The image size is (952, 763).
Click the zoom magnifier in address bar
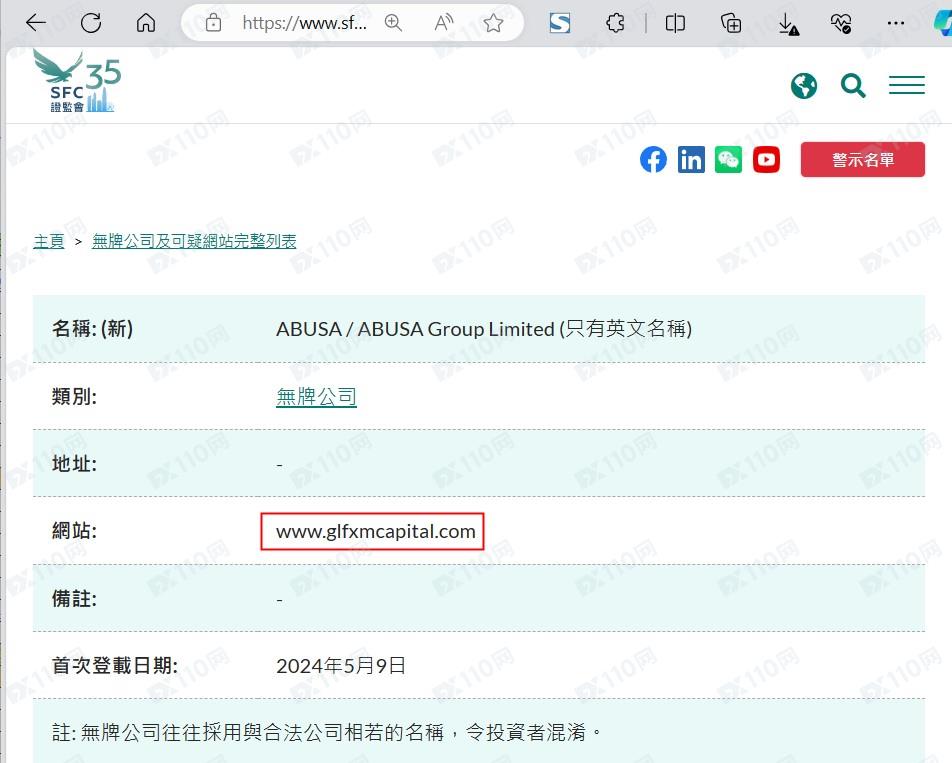tap(393, 23)
